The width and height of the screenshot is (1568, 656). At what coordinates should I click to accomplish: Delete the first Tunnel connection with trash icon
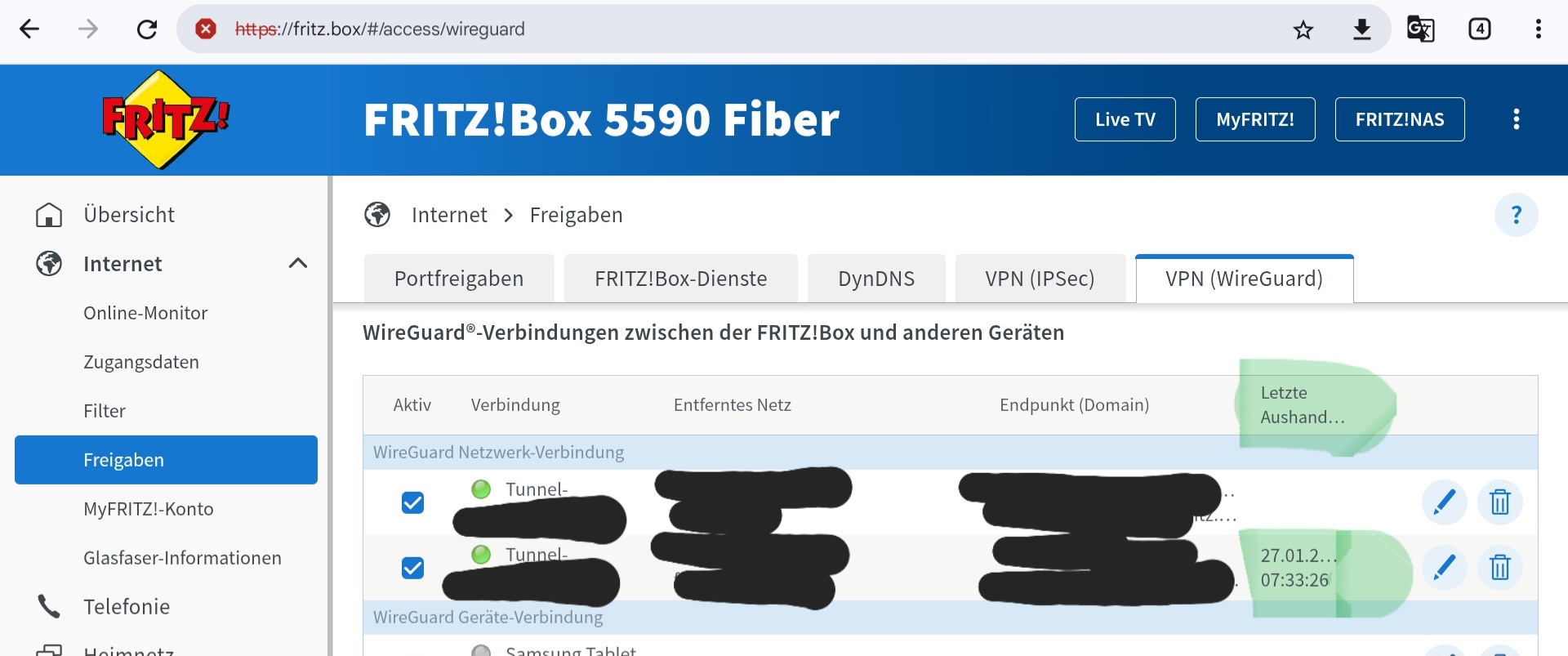coord(1500,502)
